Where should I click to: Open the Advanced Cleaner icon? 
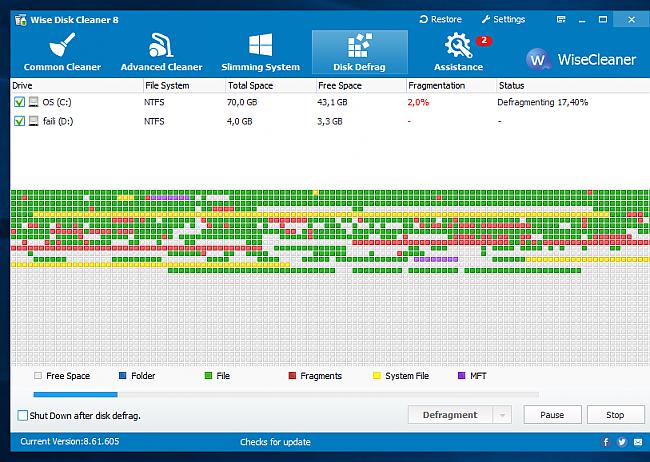point(161,45)
